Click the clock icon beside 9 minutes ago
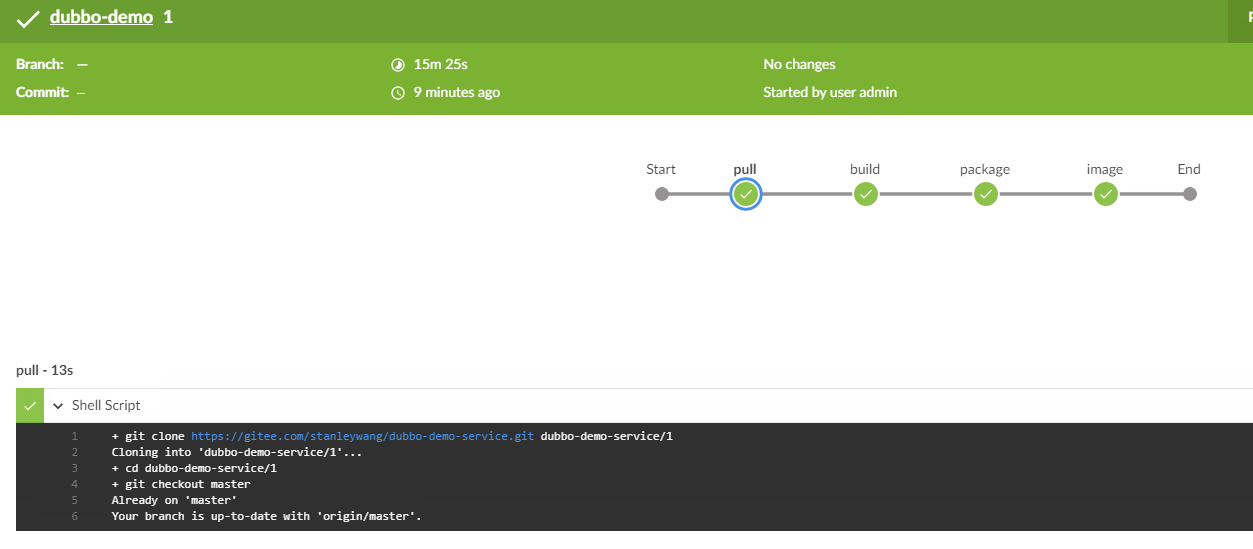Viewport: 1253px width, 549px height. click(x=398, y=93)
